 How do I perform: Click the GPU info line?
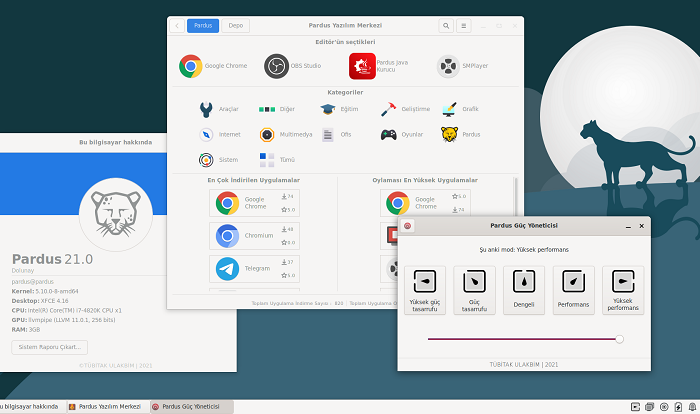point(63,320)
